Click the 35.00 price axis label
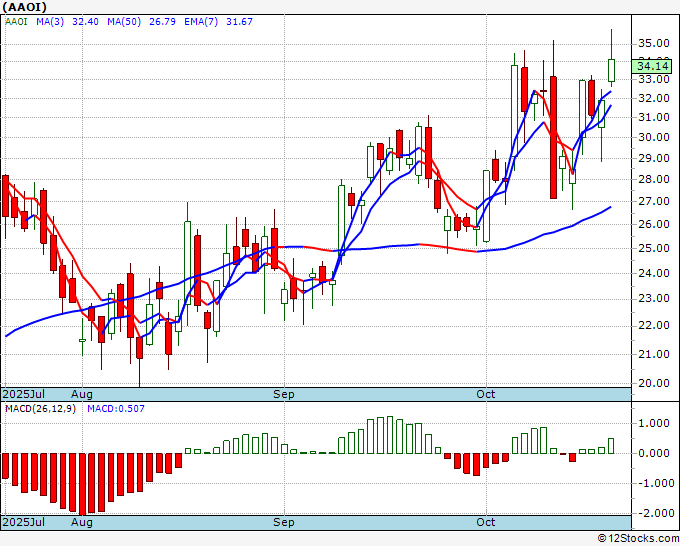This screenshot has width=680, height=546. pos(653,43)
